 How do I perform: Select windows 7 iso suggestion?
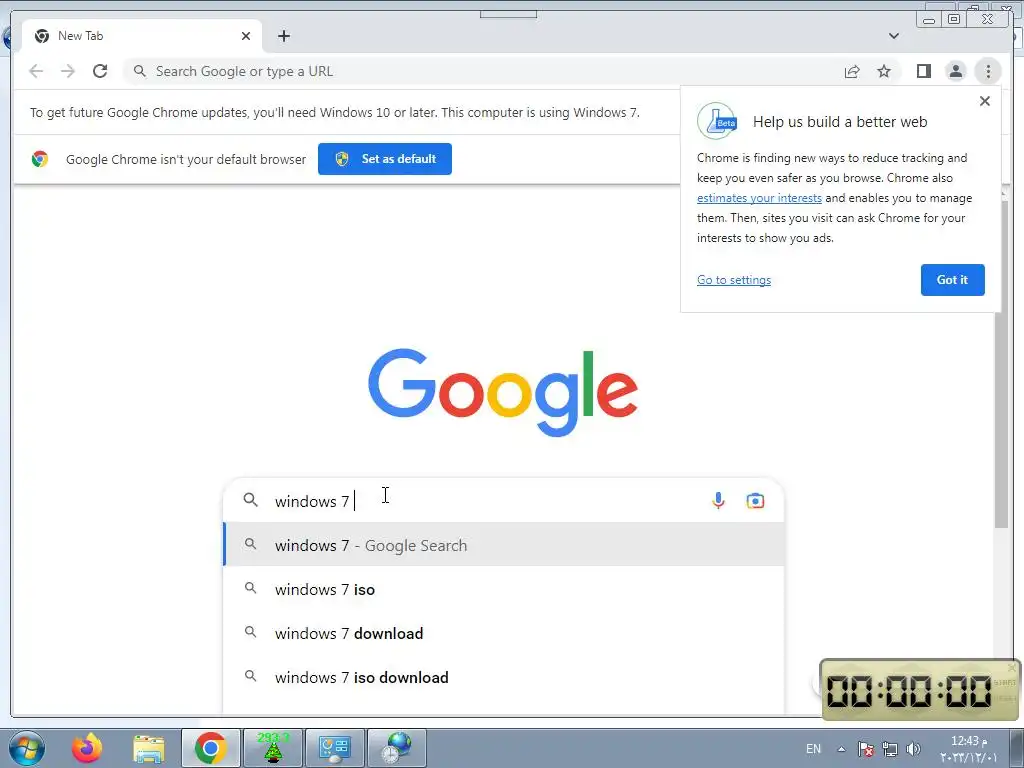[504, 589]
